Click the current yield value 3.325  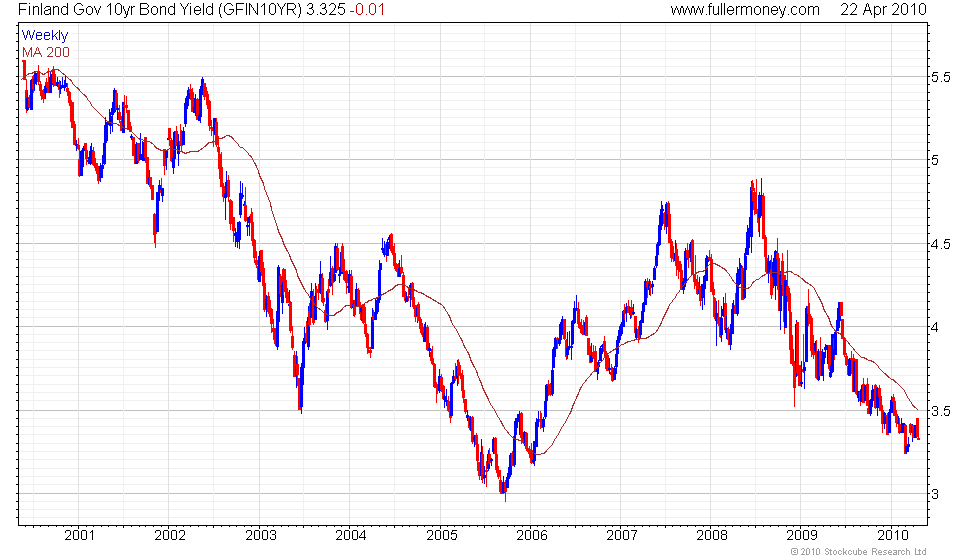pyautogui.click(x=325, y=10)
